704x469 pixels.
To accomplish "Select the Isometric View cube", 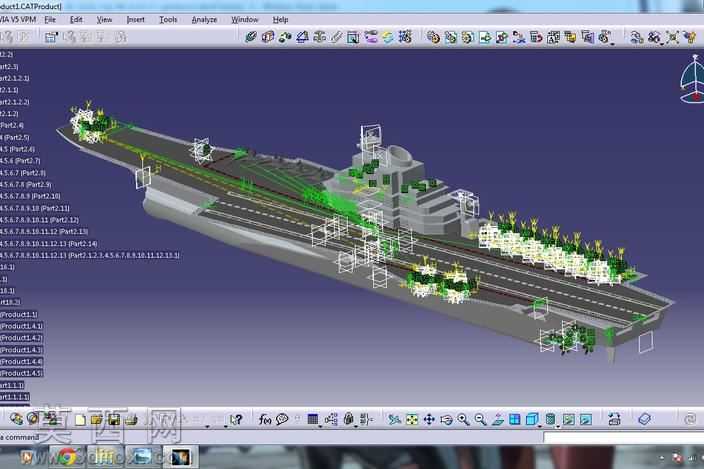I will tap(532, 420).
